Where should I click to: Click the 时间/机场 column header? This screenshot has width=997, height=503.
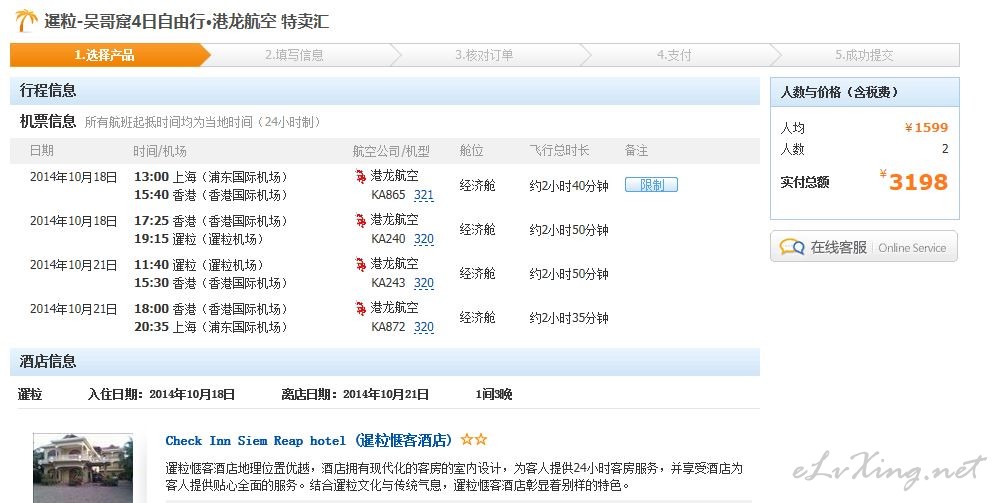point(160,151)
